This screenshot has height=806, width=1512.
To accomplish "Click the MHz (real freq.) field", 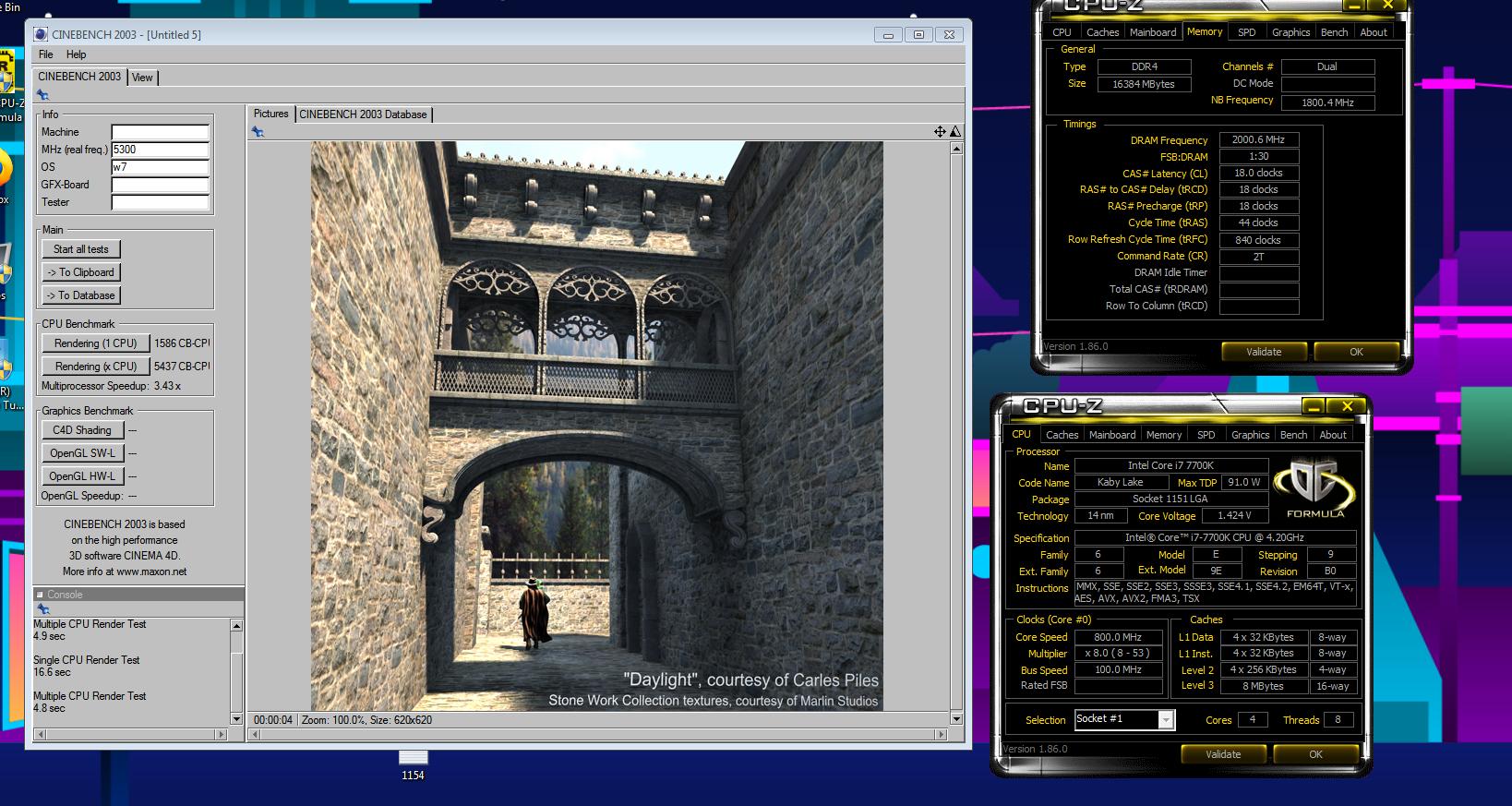I will click(x=161, y=150).
